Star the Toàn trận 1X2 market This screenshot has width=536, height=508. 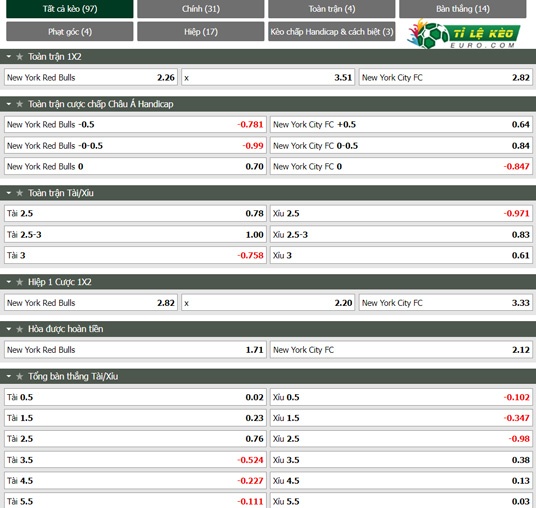pyautogui.click(x=19, y=57)
